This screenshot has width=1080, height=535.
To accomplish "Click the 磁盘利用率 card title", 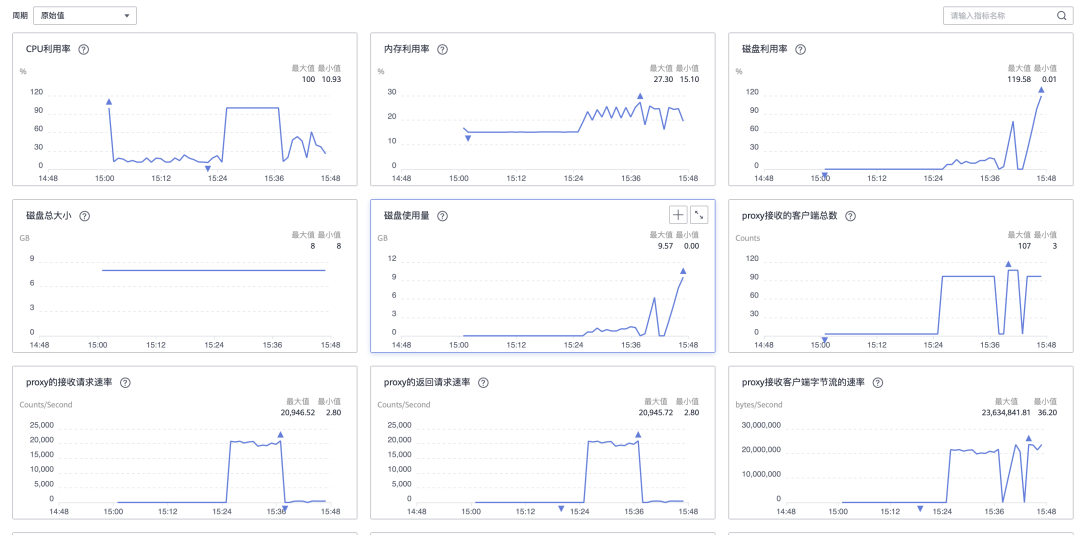I will point(765,50).
